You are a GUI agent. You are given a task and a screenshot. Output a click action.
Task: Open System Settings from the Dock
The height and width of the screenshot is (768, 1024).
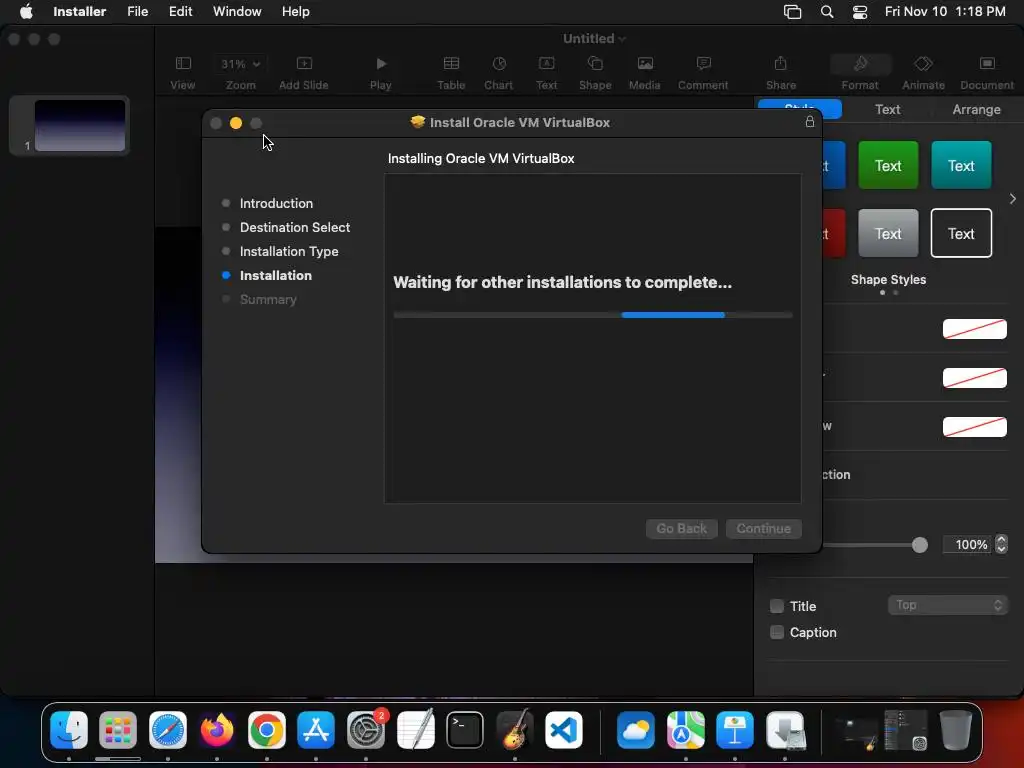(x=366, y=730)
